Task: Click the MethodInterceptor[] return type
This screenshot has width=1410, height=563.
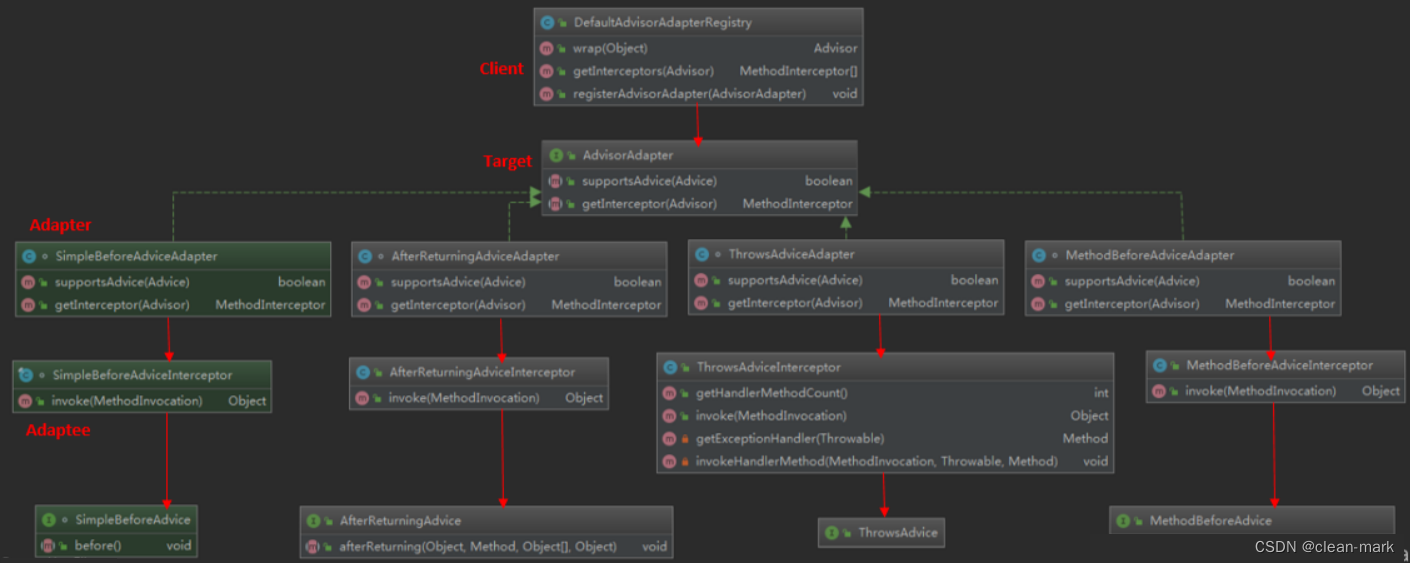Action: (x=798, y=71)
